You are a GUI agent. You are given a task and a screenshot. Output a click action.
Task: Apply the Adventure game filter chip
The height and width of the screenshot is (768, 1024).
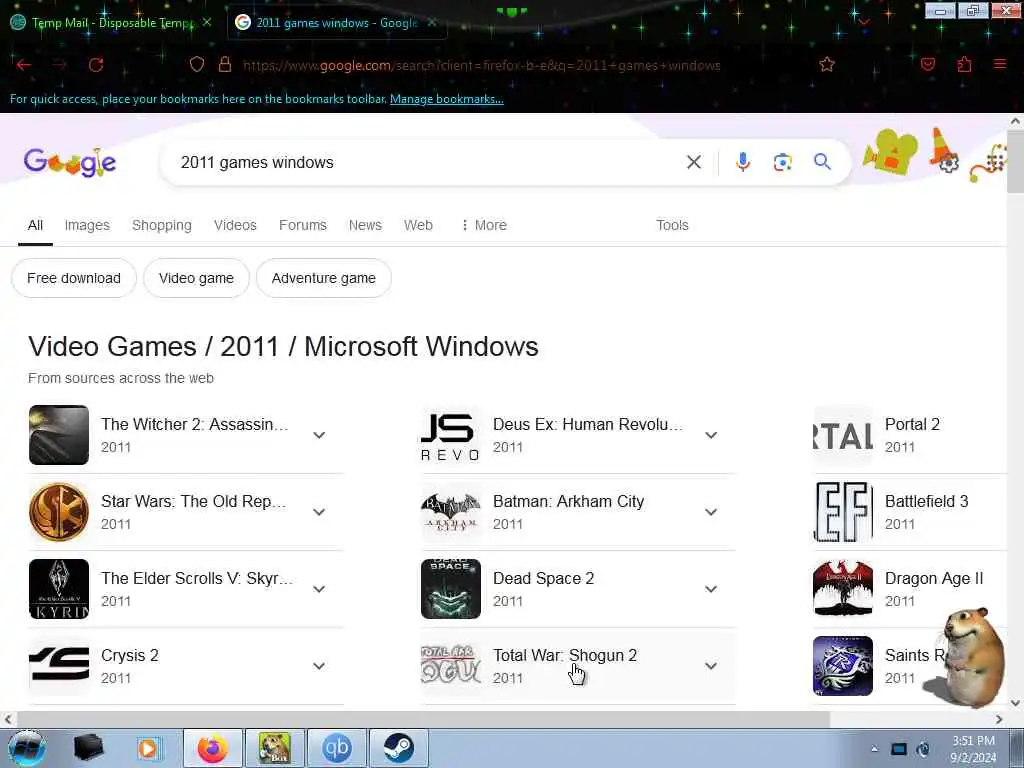[323, 278]
